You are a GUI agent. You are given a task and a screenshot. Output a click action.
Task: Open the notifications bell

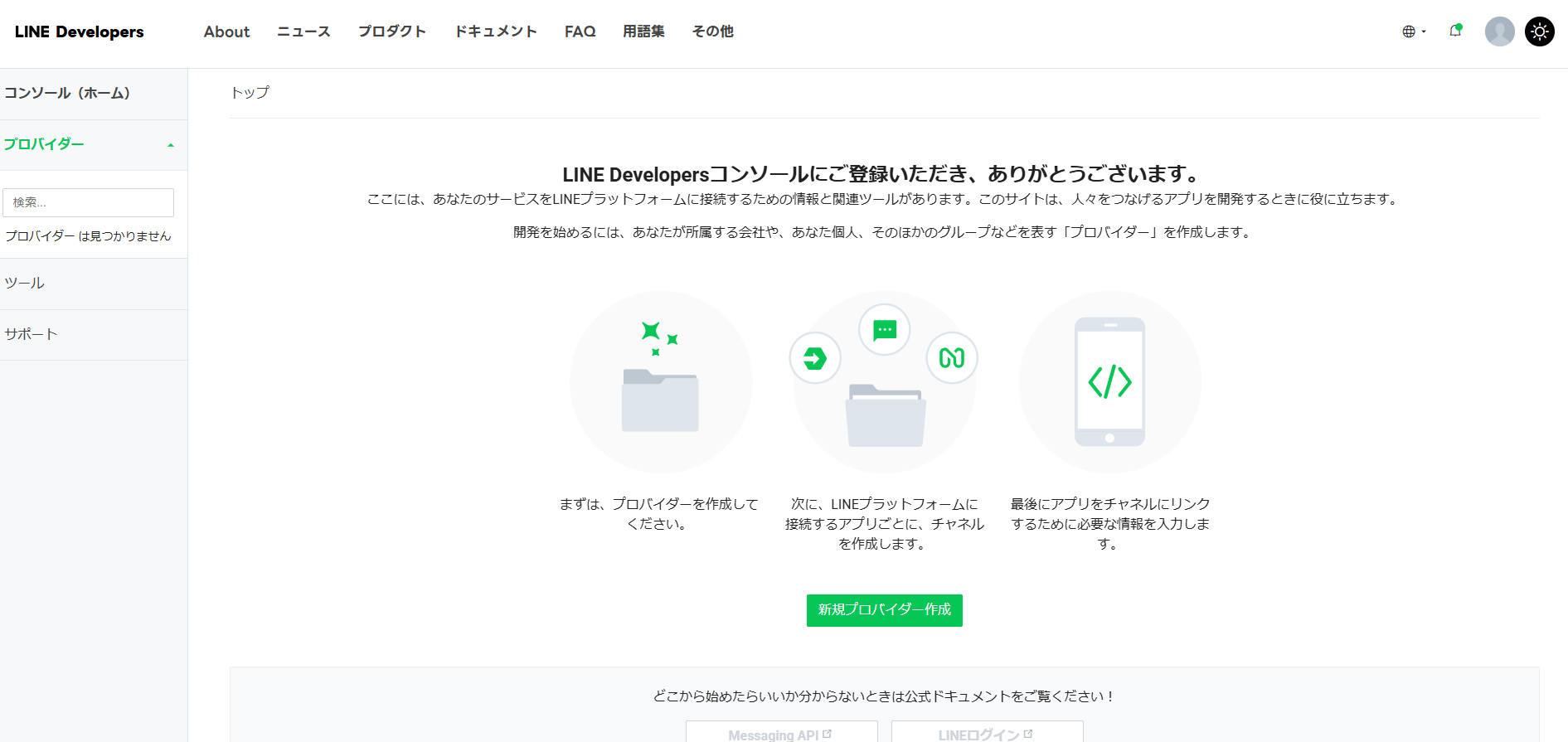pyautogui.click(x=1455, y=31)
